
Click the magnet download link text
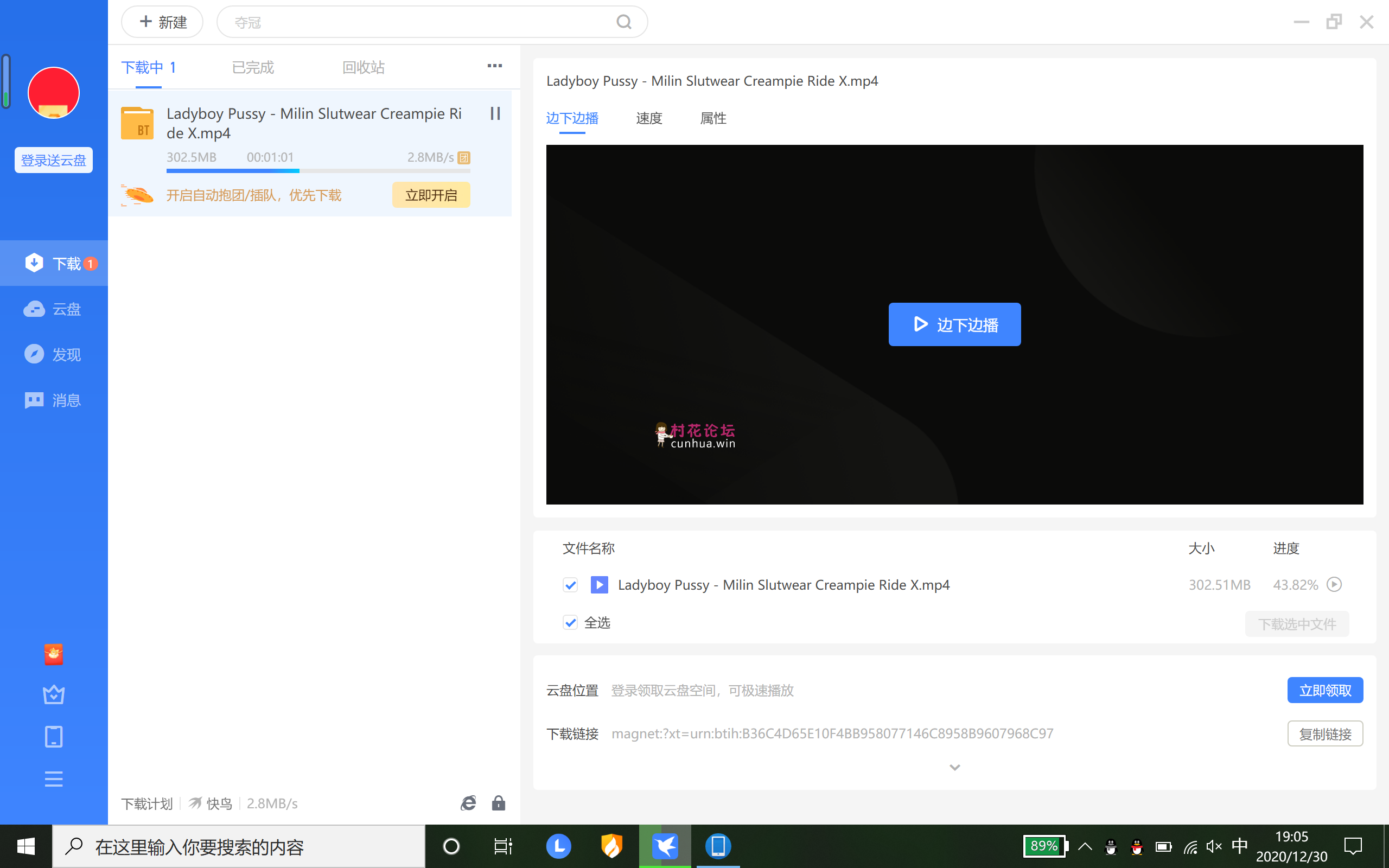click(832, 733)
